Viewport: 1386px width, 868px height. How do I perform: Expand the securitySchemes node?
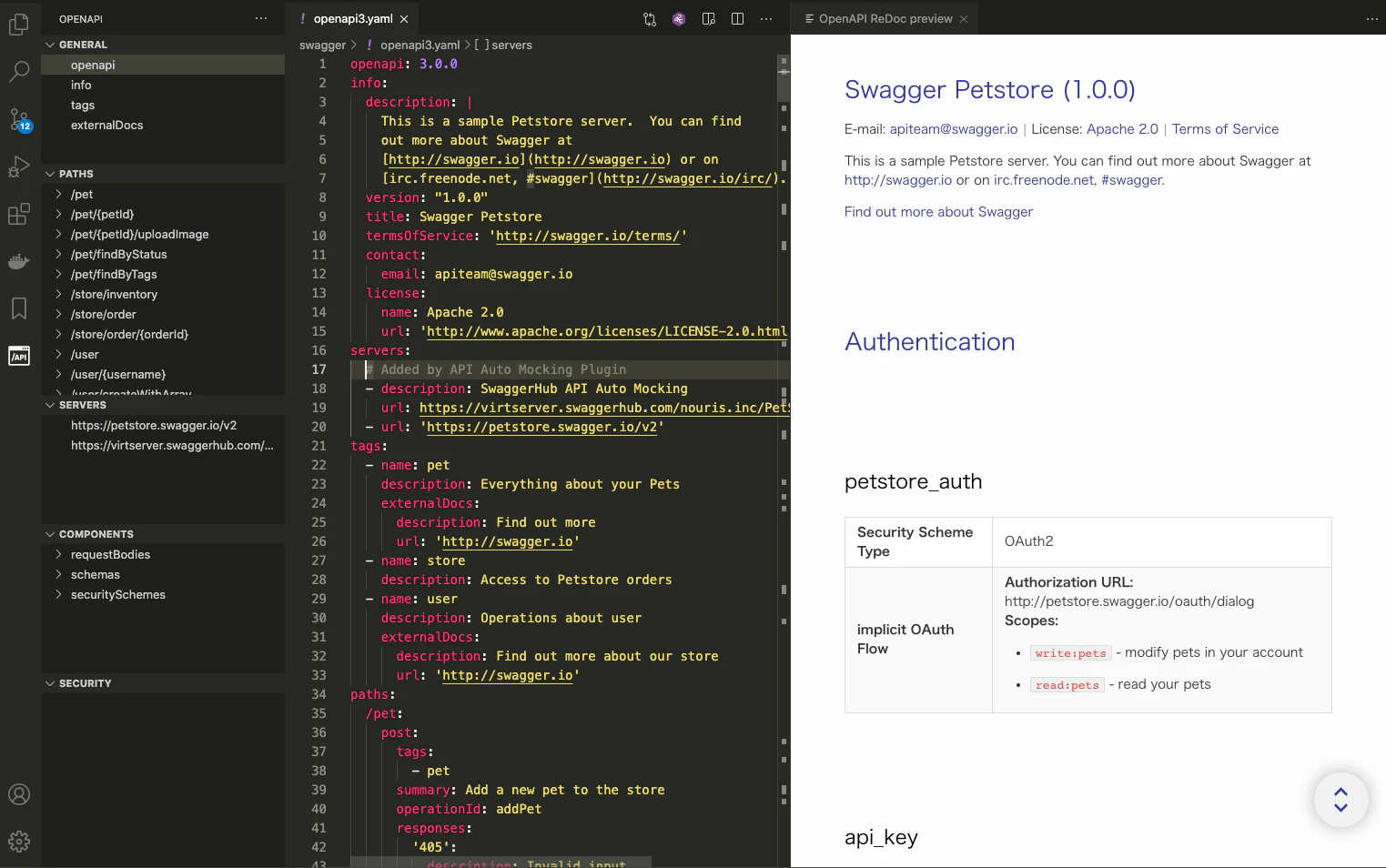click(59, 594)
